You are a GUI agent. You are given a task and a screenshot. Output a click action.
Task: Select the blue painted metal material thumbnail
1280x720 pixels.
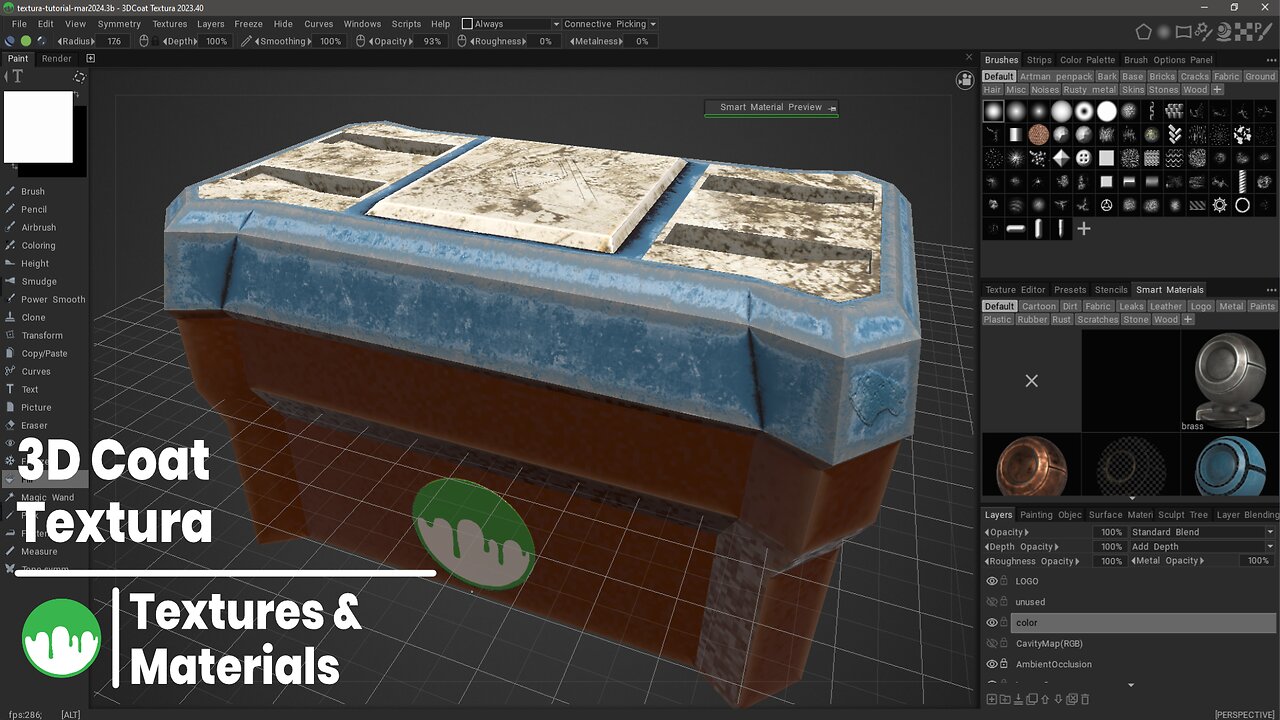pyautogui.click(x=1229, y=465)
